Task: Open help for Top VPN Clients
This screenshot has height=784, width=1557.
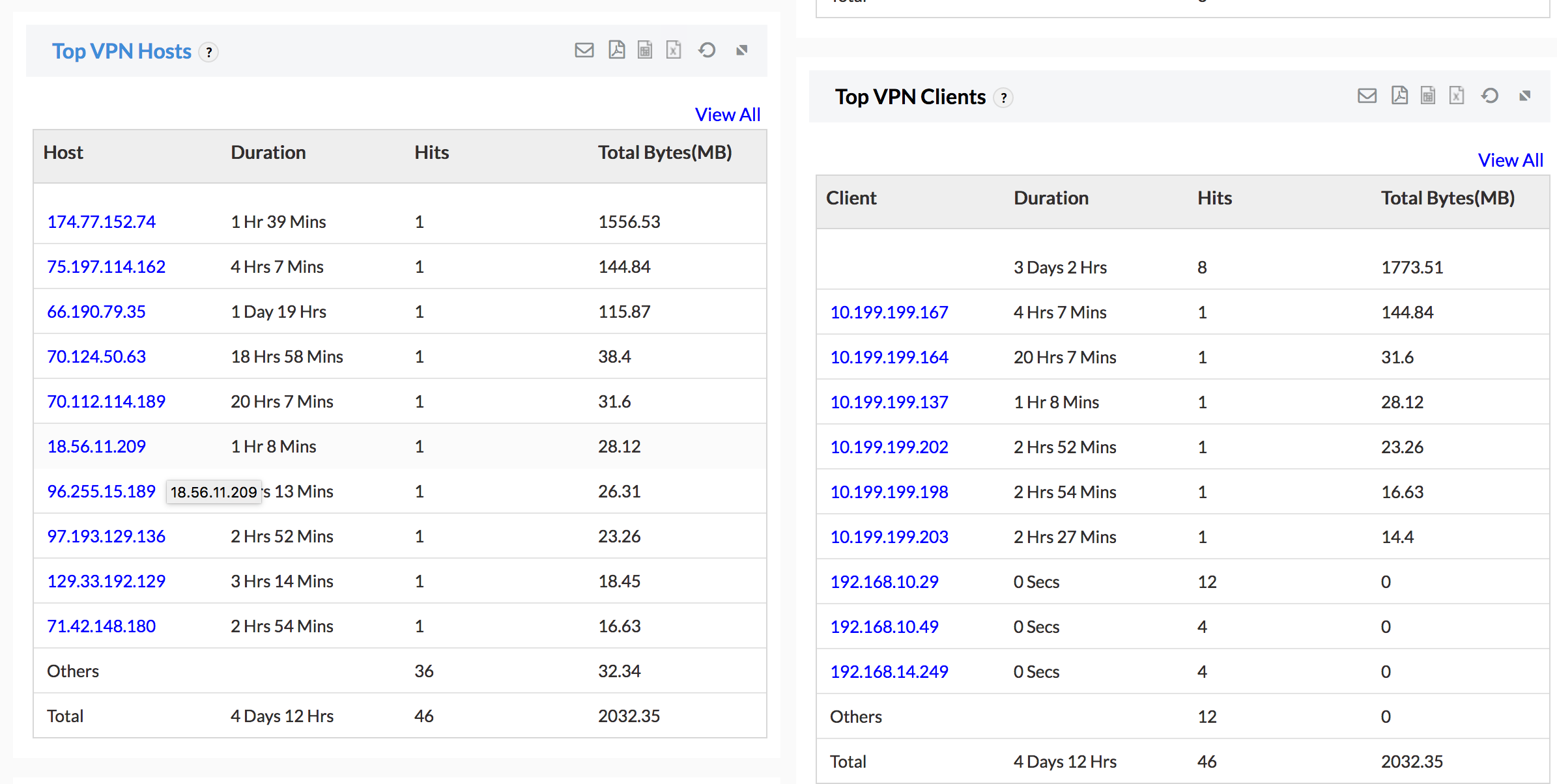Action: pos(1004,98)
